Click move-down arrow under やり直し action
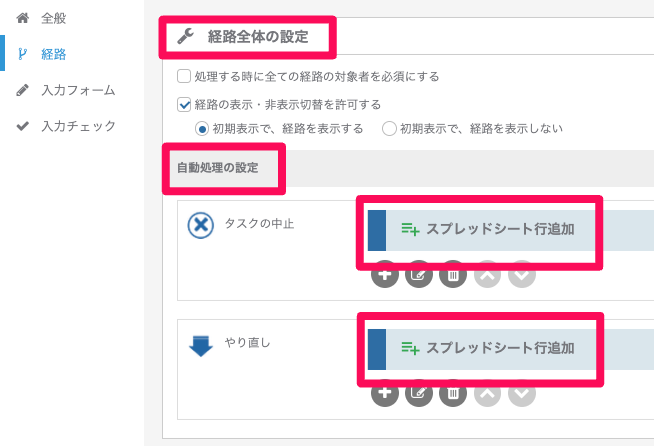This screenshot has height=446, width=654. point(521,393)
